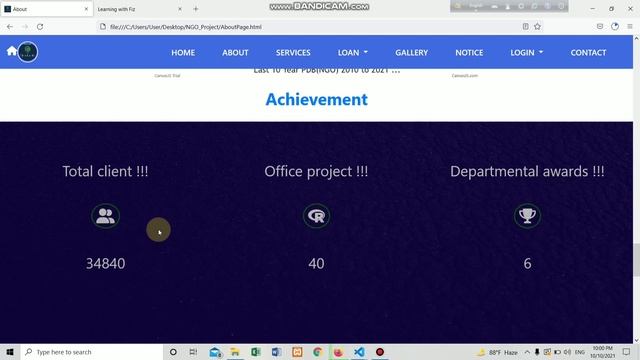640x360 pixels.
Task: Click the Type here to search box
Action: pyautogui.click(x=92, y=352)
